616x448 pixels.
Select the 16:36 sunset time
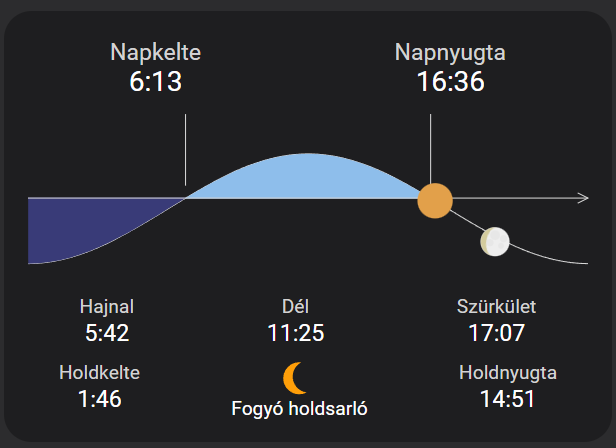(451, 82)
